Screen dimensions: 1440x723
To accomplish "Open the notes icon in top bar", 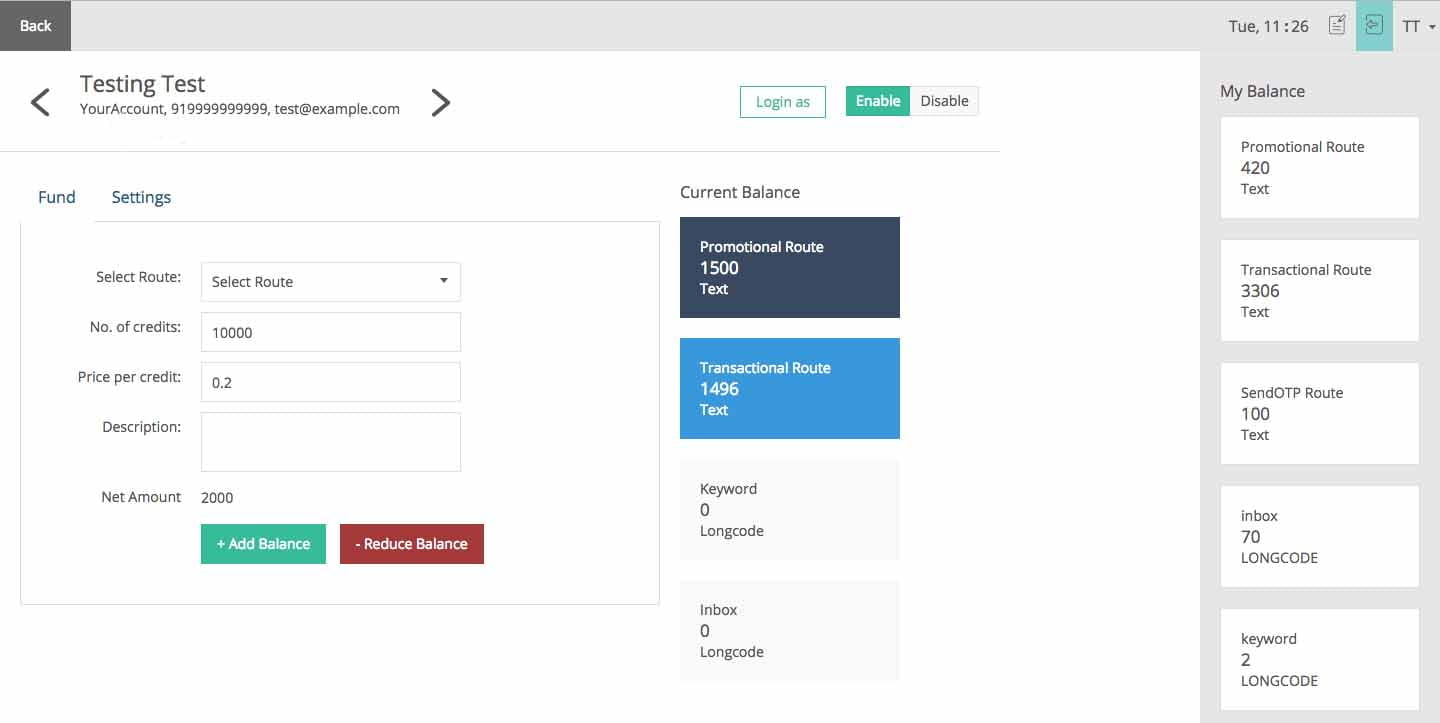I will (x=1337, y=26).
